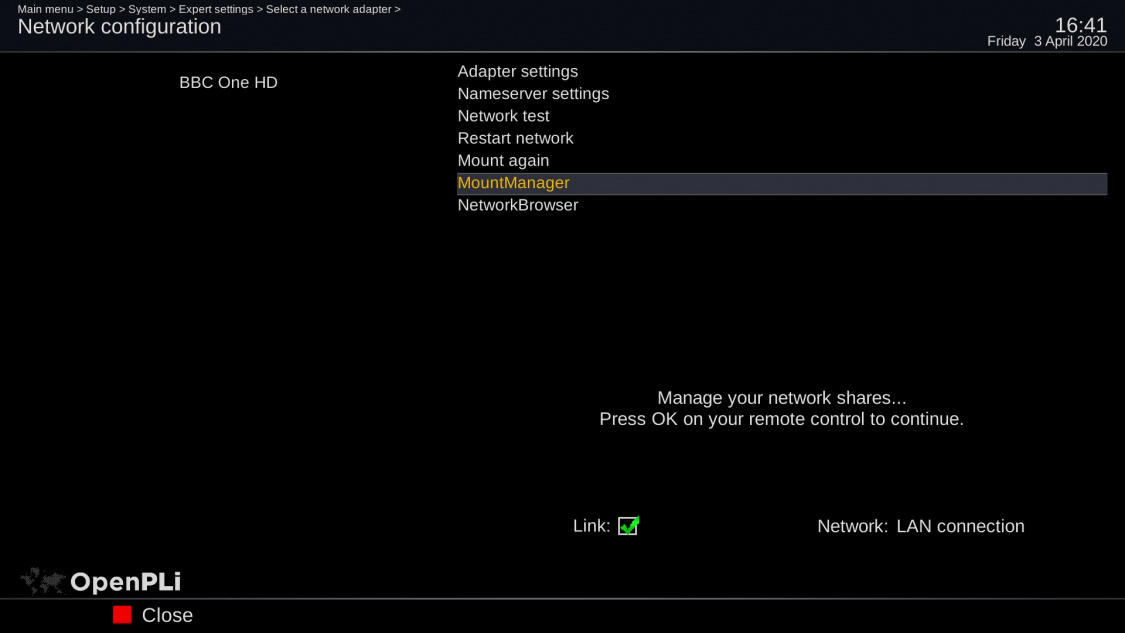Click the LAN connection network status
The height and width of the screenshot is (633, 1125).
pos(960,526)
